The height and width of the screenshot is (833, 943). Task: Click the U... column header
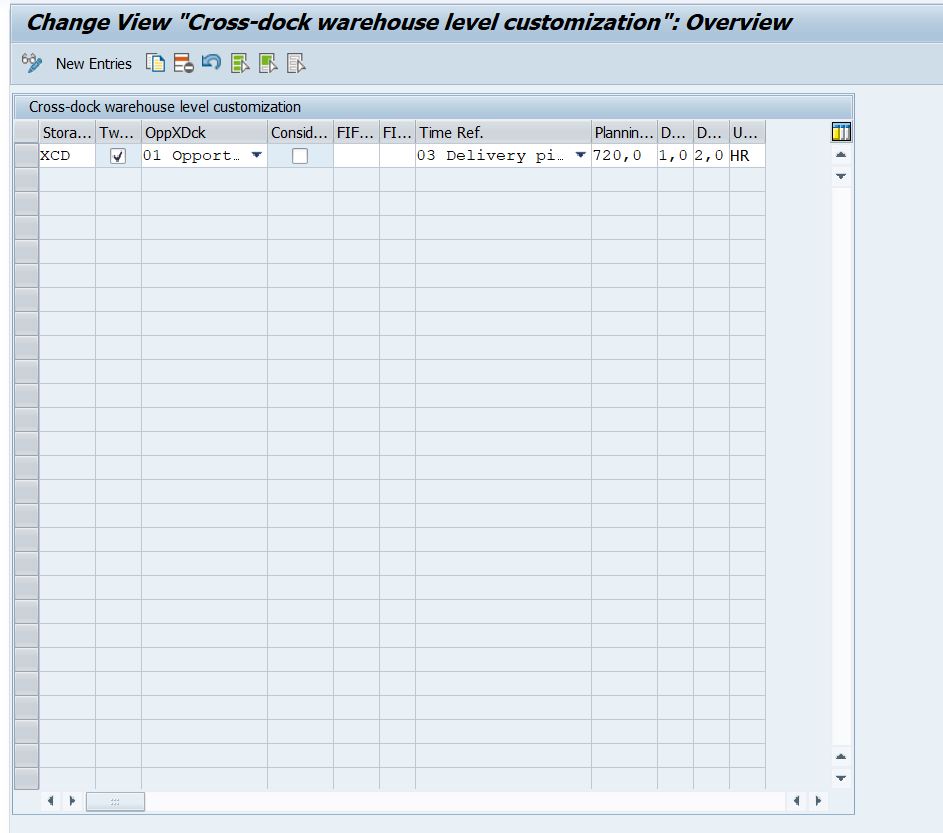[747, 132]
